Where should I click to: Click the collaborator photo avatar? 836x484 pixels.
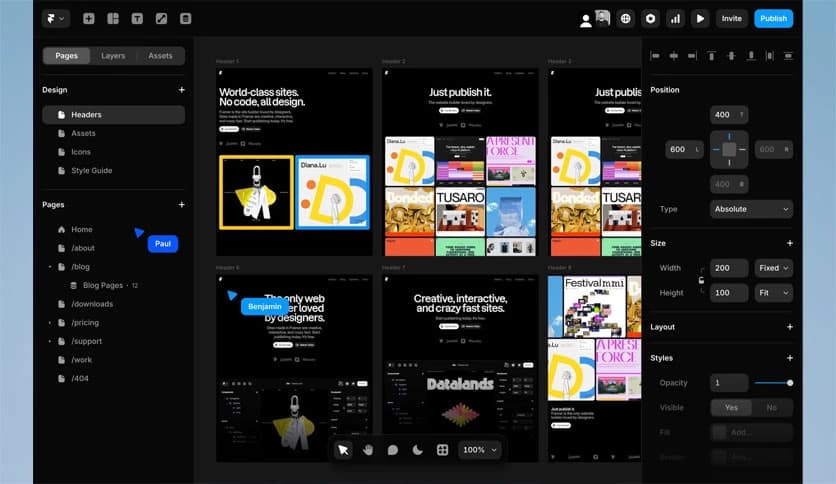[x=602, y=18]
